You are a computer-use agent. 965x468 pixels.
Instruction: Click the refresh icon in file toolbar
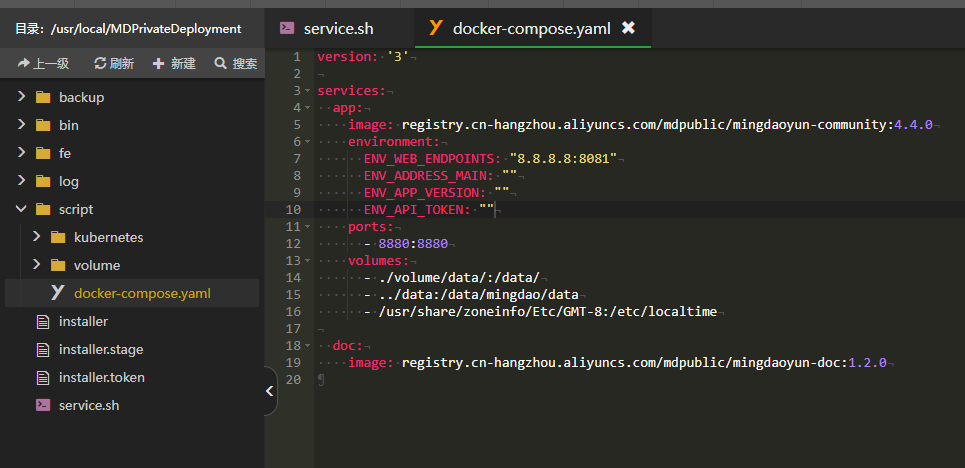(x=100, y=63)
